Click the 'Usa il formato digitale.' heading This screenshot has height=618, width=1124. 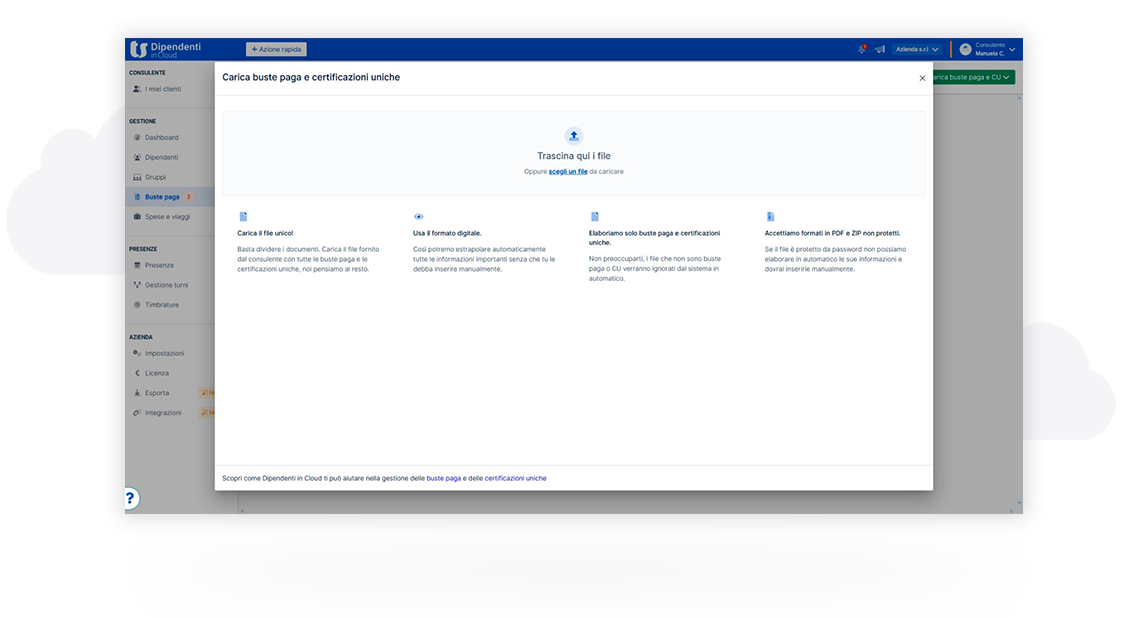pos(447,233)
